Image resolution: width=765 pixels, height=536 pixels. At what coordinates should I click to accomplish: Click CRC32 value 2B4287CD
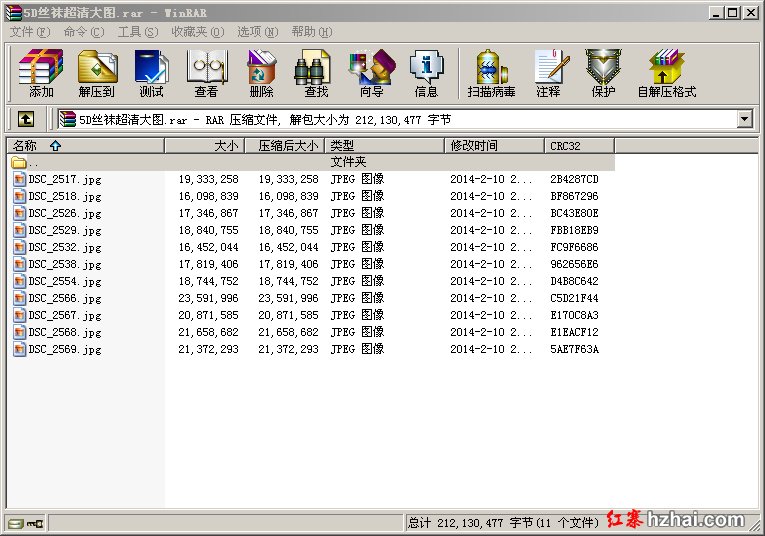pos(574,179)
